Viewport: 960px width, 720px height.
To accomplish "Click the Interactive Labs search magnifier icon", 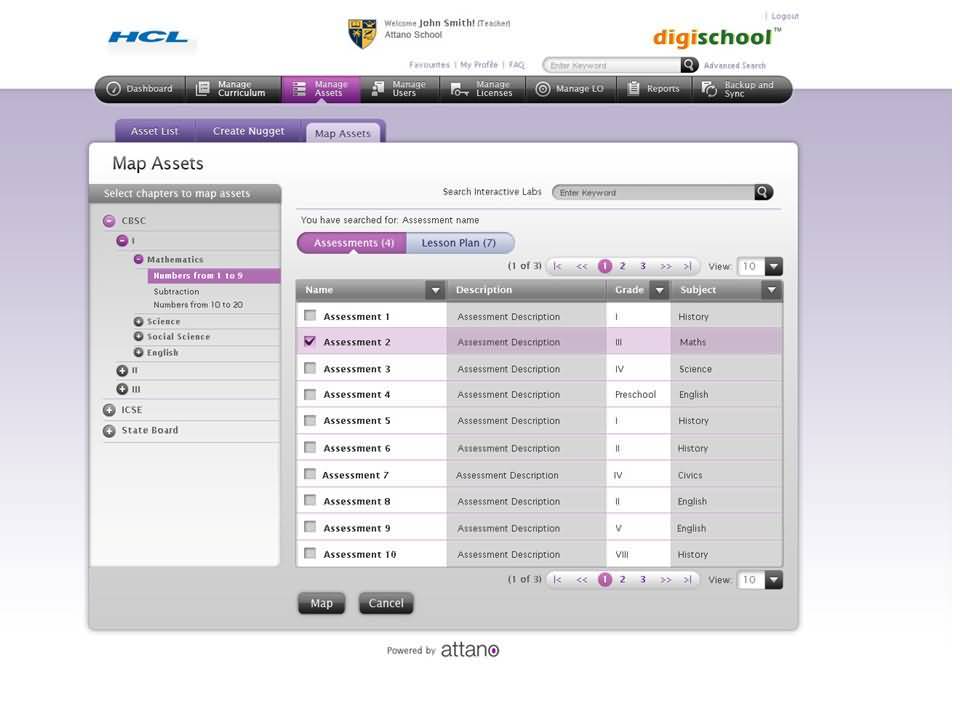I will (x=763, y=192).
